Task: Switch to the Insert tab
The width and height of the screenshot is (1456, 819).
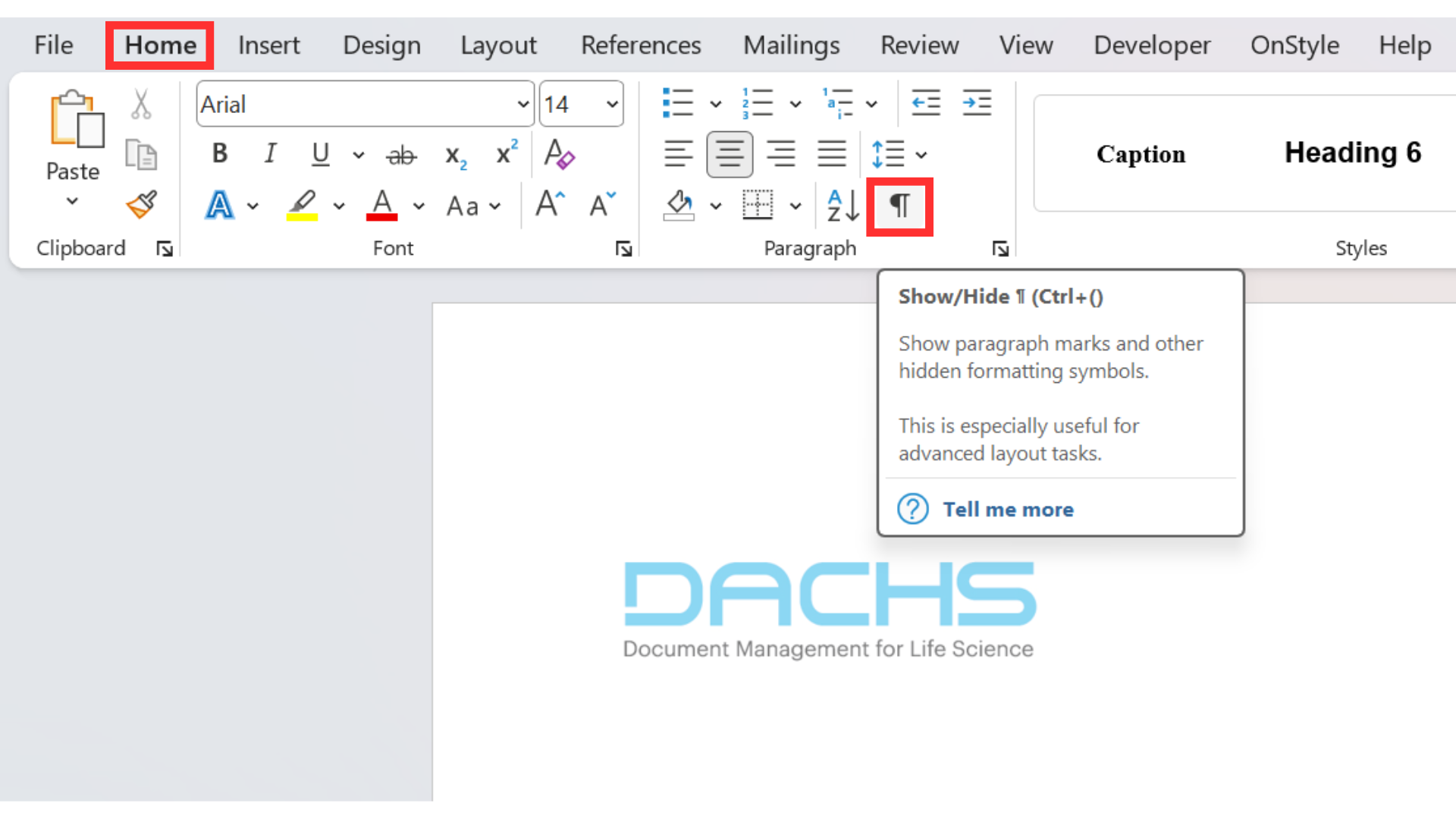Action: point(269,45)
